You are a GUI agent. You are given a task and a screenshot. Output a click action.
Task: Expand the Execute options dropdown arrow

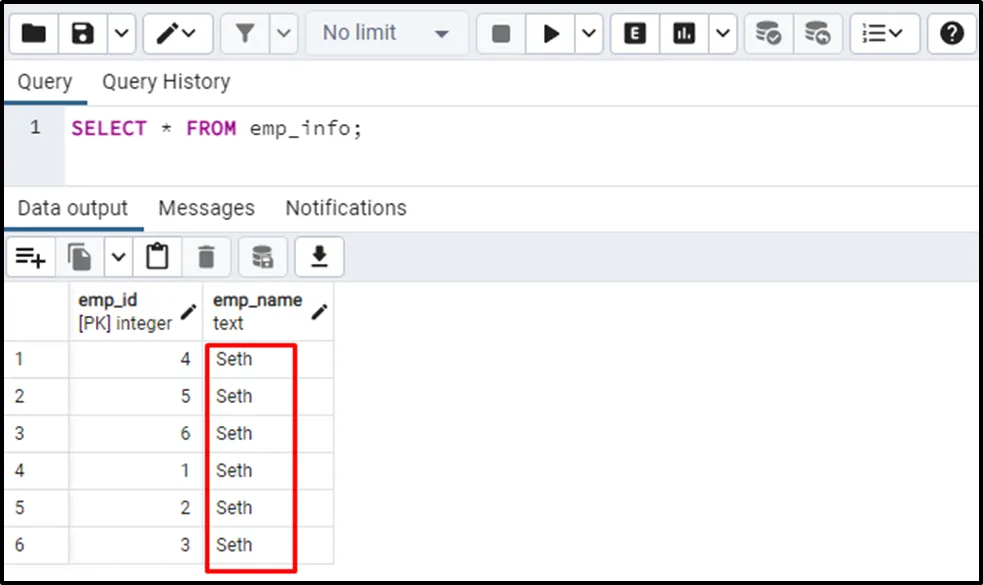coord(588,34)
